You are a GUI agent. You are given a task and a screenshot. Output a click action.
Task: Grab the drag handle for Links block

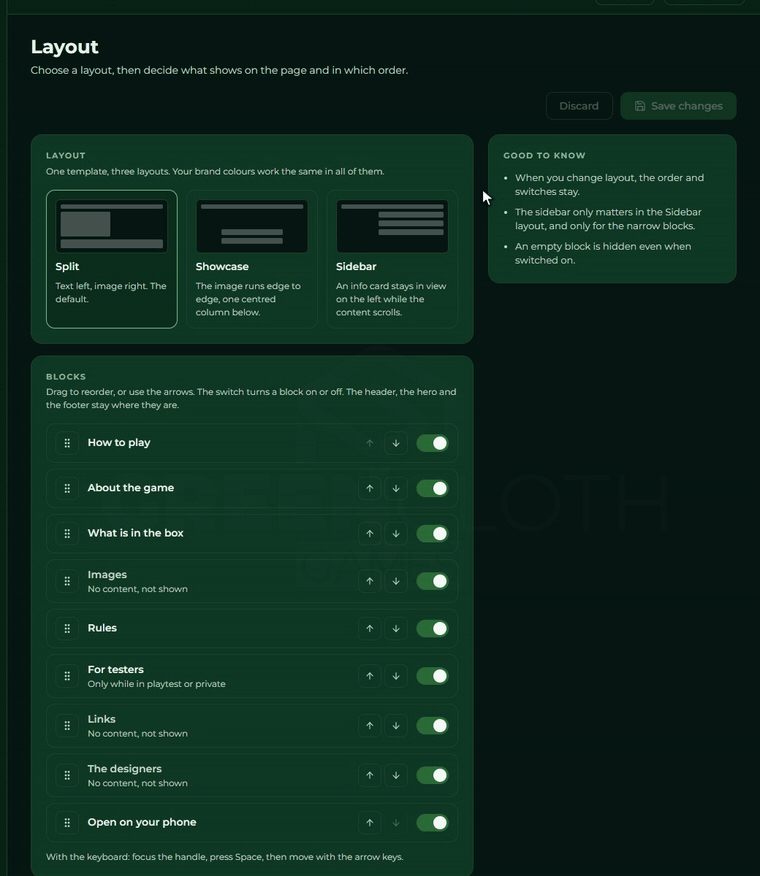click(67, 726)
